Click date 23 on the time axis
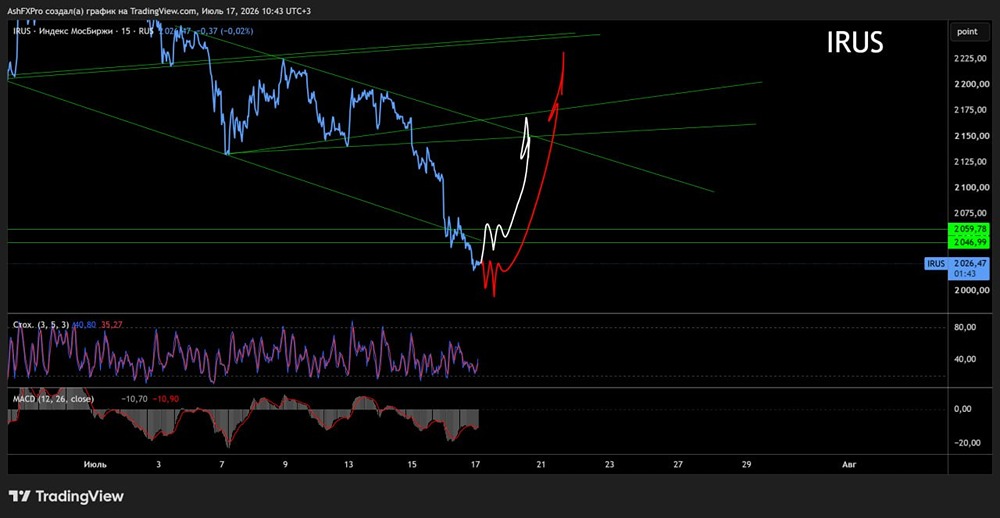 tap(609, 464)
